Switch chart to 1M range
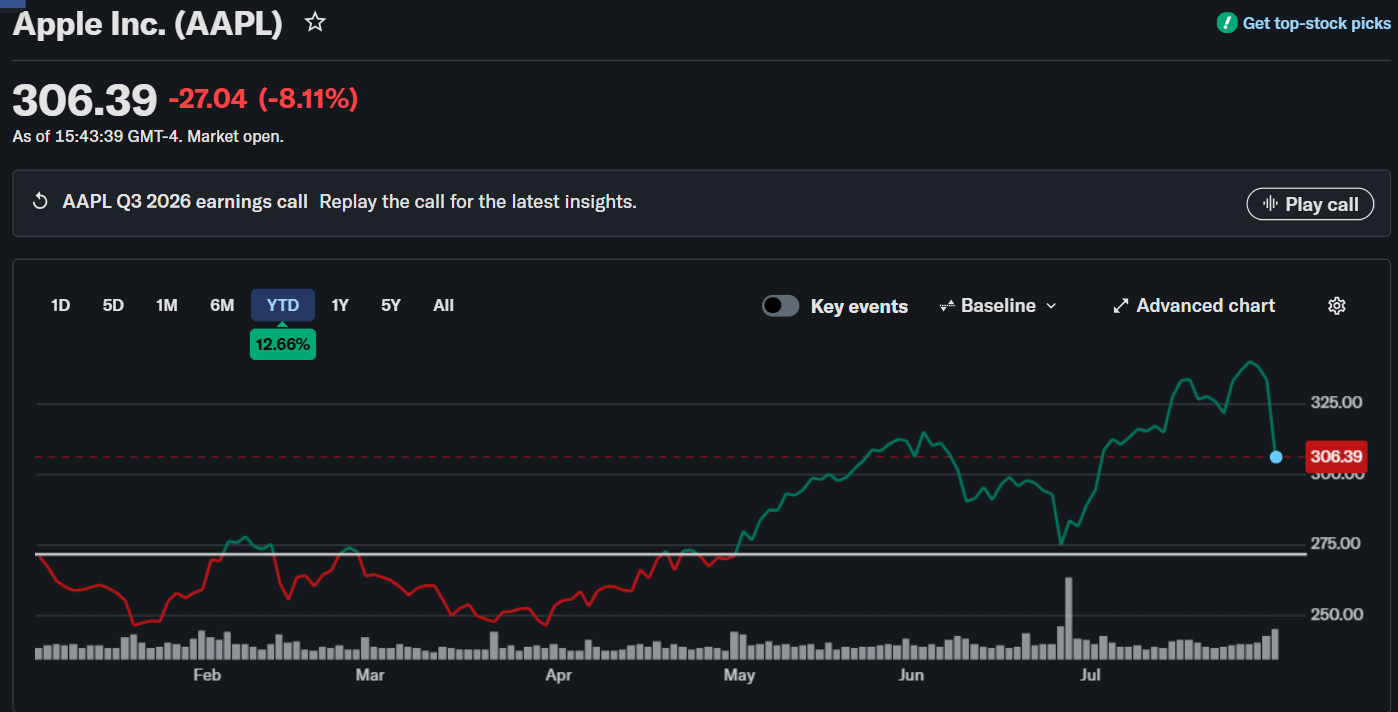The width and height of the screenshot is (1398, 712). 167,306
